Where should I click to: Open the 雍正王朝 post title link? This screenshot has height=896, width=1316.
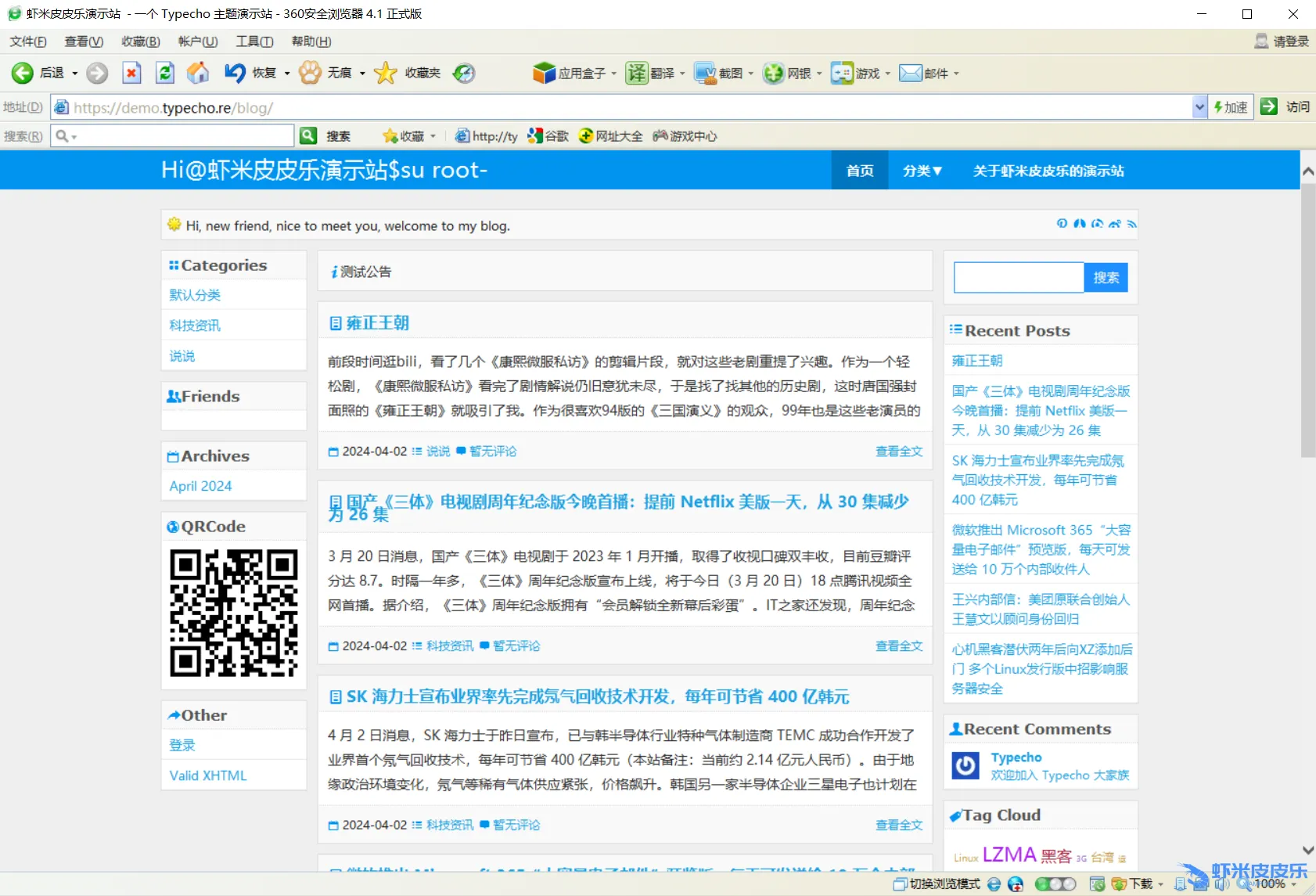[377, 323]
